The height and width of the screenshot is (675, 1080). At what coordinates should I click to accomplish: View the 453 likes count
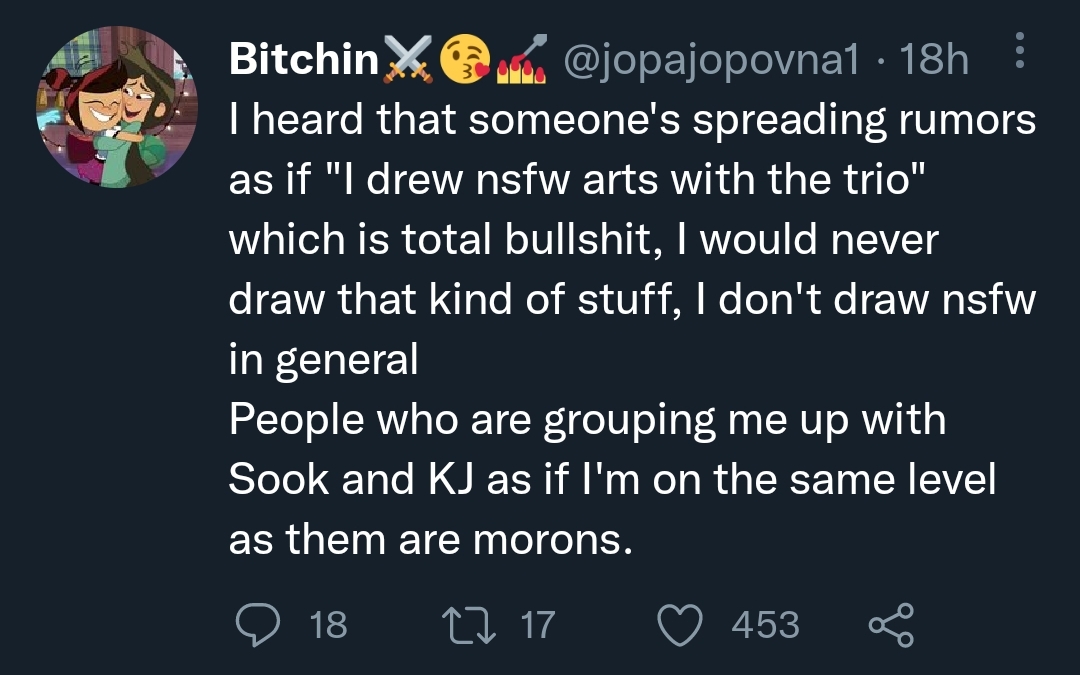tap(765, 625)
